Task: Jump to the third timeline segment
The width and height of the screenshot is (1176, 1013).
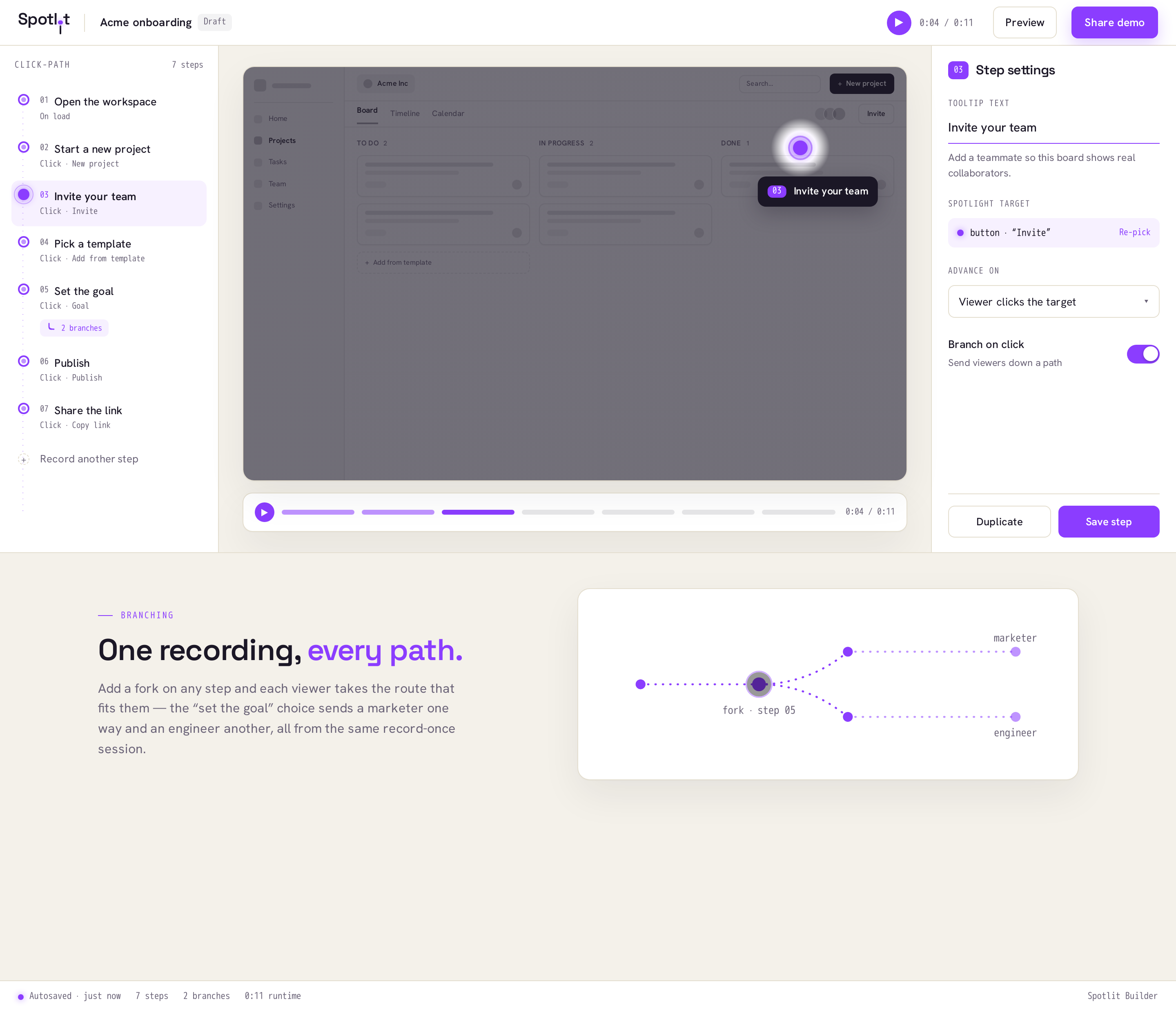Action: (478, 512)
